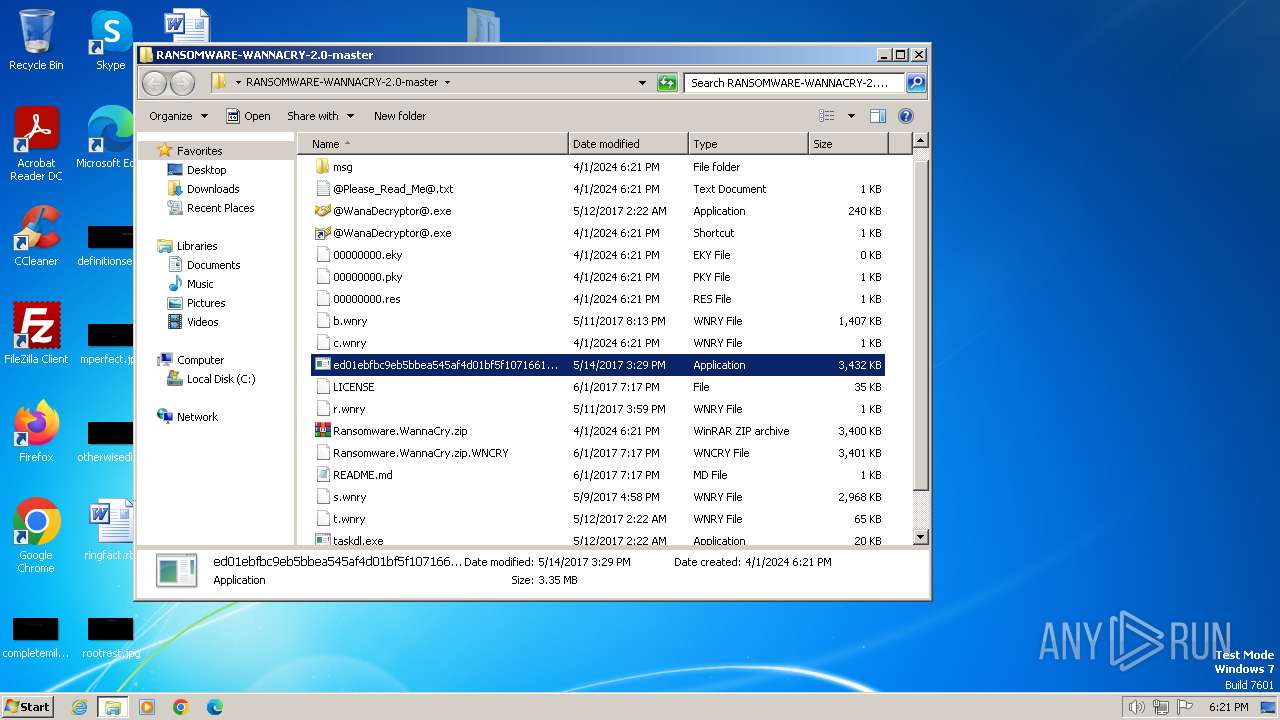
Task: Select Favorites in navigation pane
Action: 199,151
